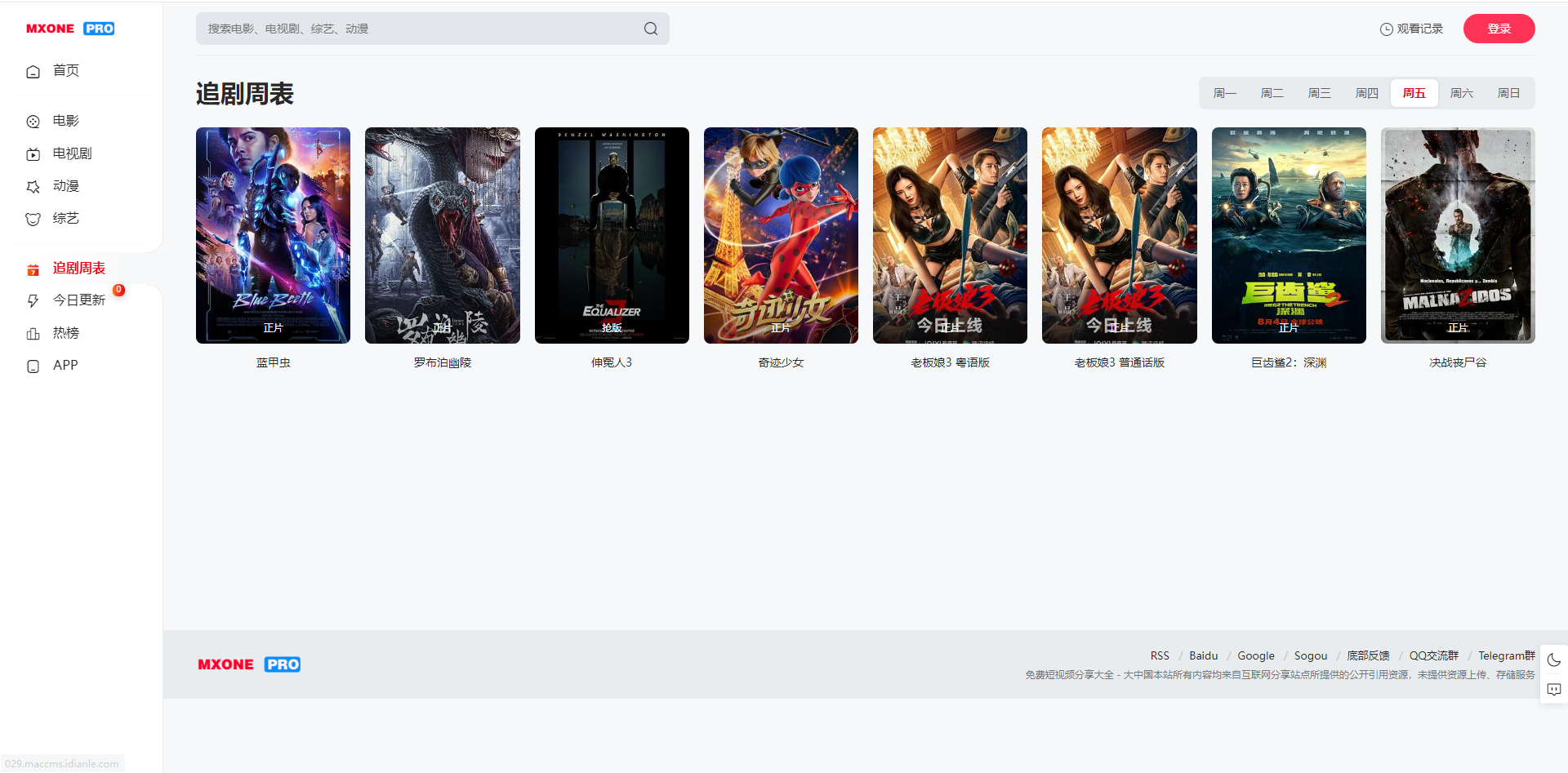
Task: Open the Sogou footer link
Action: pos(1310,655)
